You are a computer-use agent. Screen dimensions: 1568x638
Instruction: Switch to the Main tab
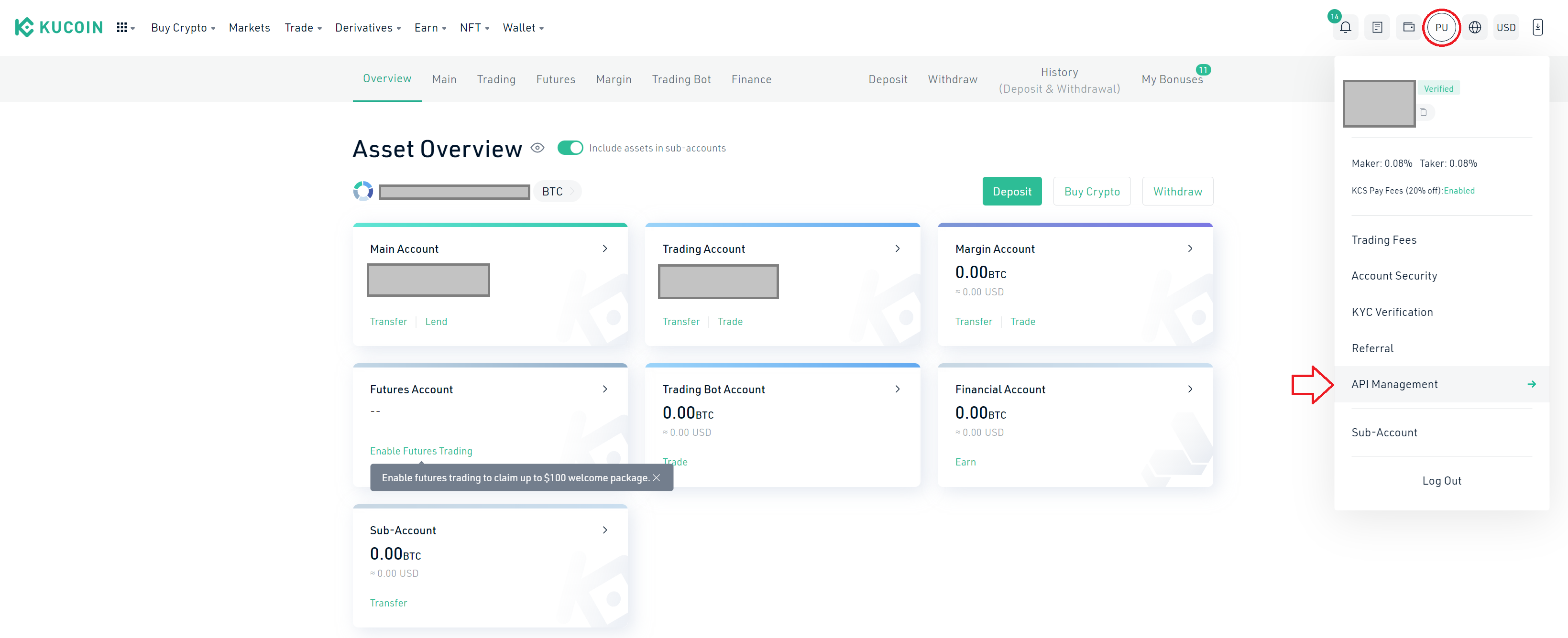coord(444,79)
